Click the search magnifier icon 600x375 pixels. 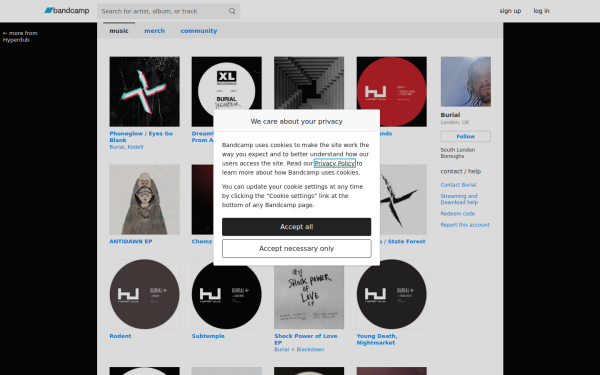232,11
